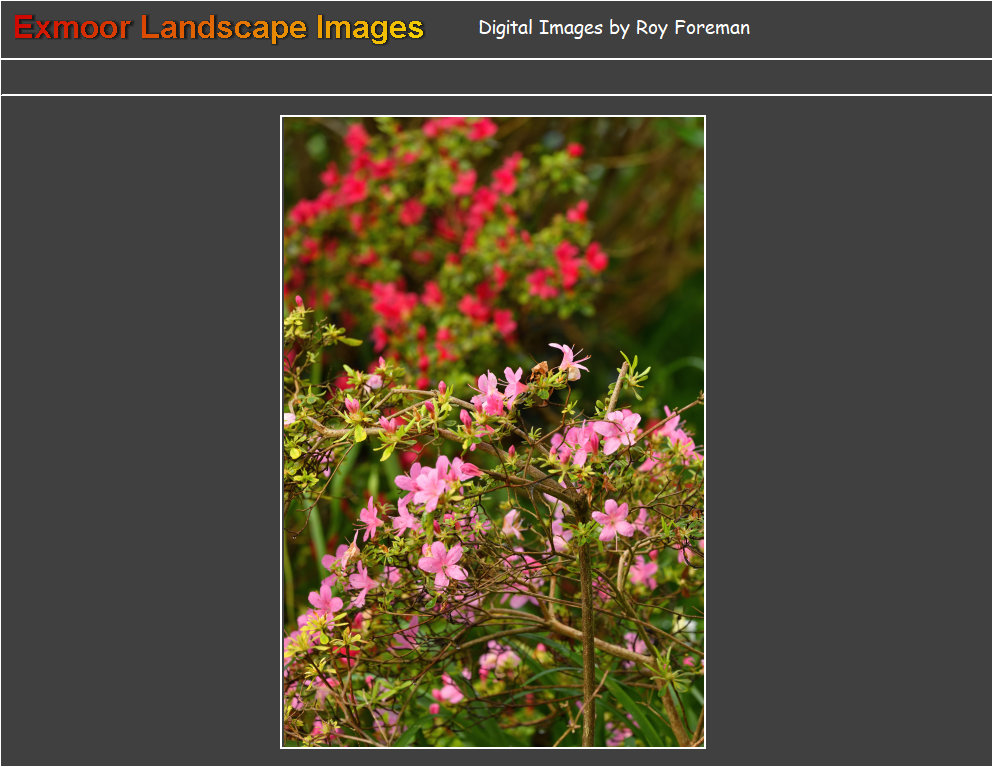Click the topmost pink flower with the bee
This screenshot has width=993, height=767.
pos(568,360)
